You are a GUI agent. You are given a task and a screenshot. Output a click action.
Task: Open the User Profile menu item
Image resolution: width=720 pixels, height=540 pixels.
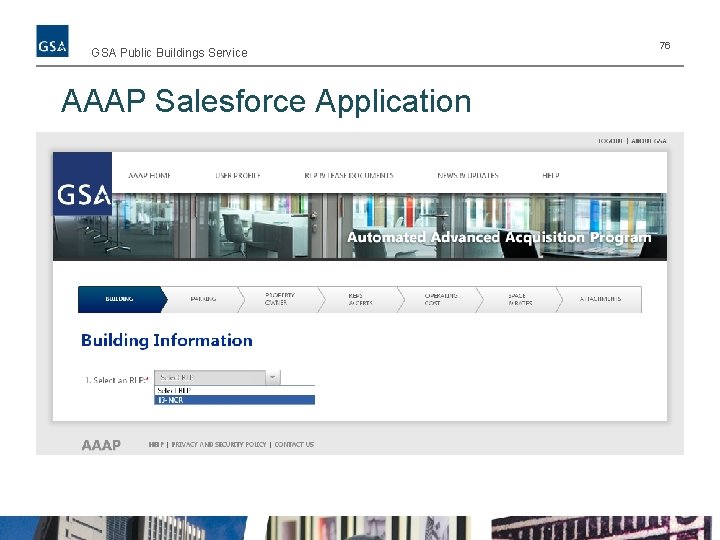point(238,175)
